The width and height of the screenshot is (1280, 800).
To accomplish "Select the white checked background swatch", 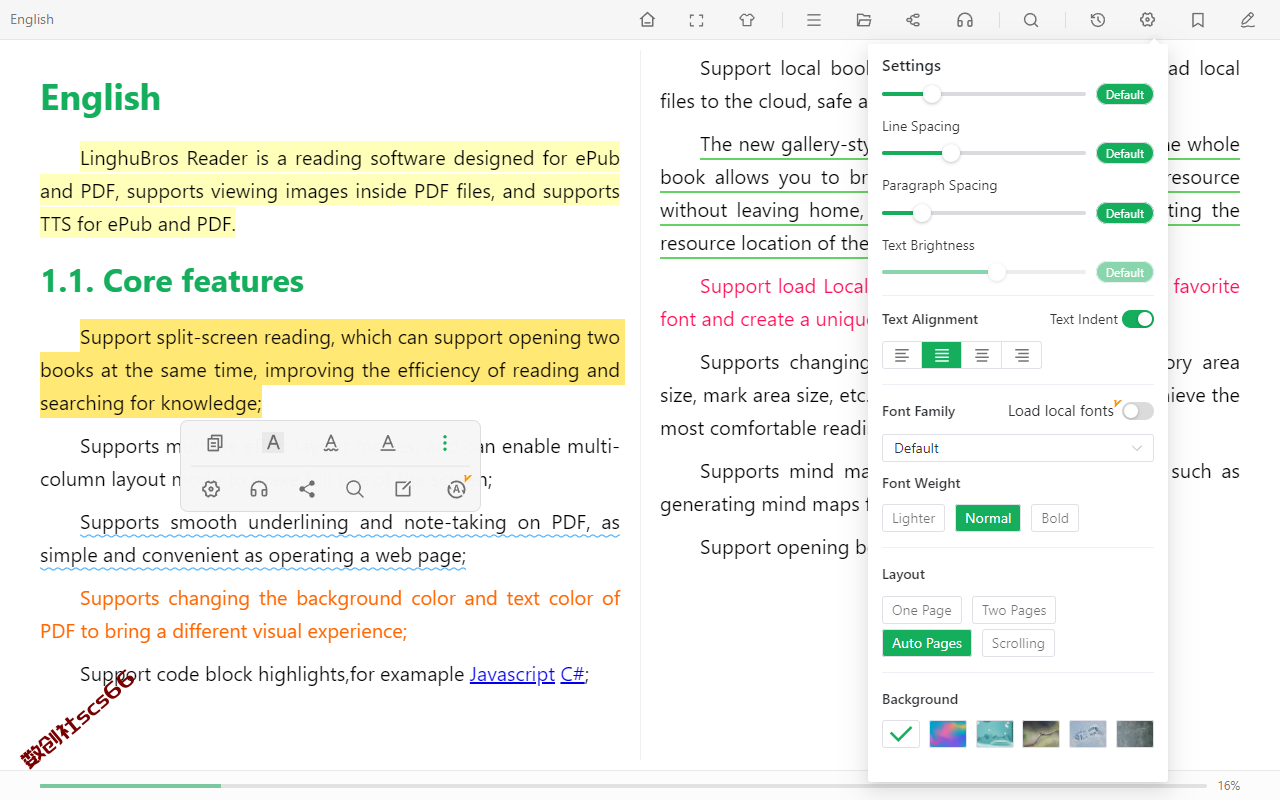I will pyautogui.click(x=901, y=734).
